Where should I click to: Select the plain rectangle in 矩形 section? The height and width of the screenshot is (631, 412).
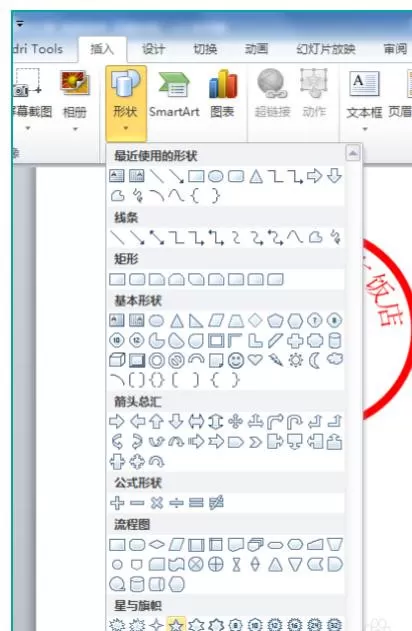[x=117, y=279]
